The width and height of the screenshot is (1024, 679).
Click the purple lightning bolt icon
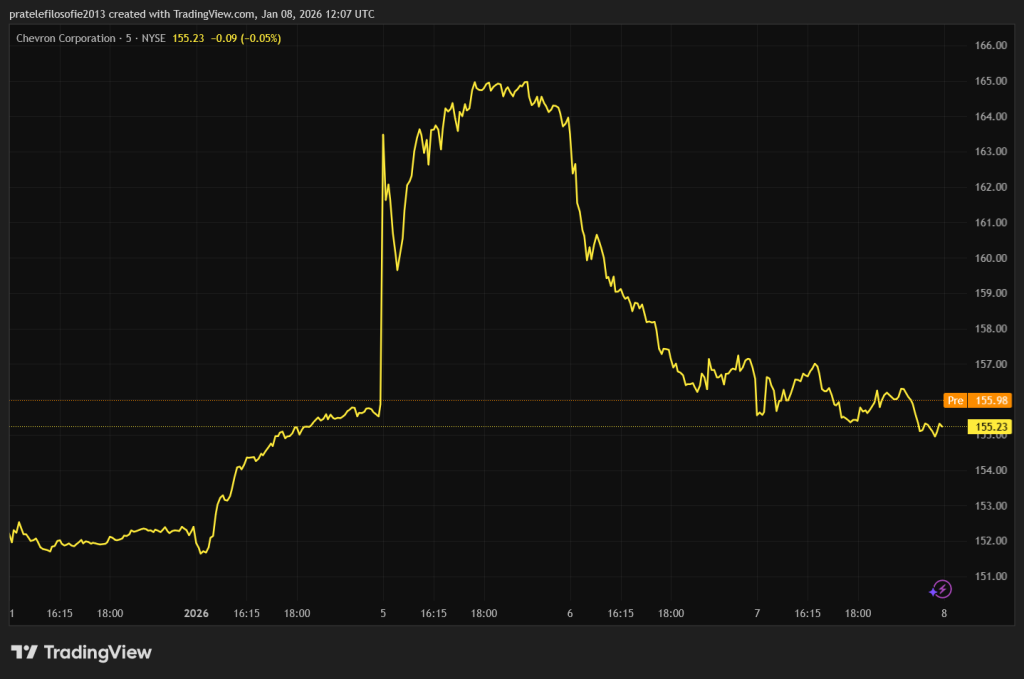[941, 589]
